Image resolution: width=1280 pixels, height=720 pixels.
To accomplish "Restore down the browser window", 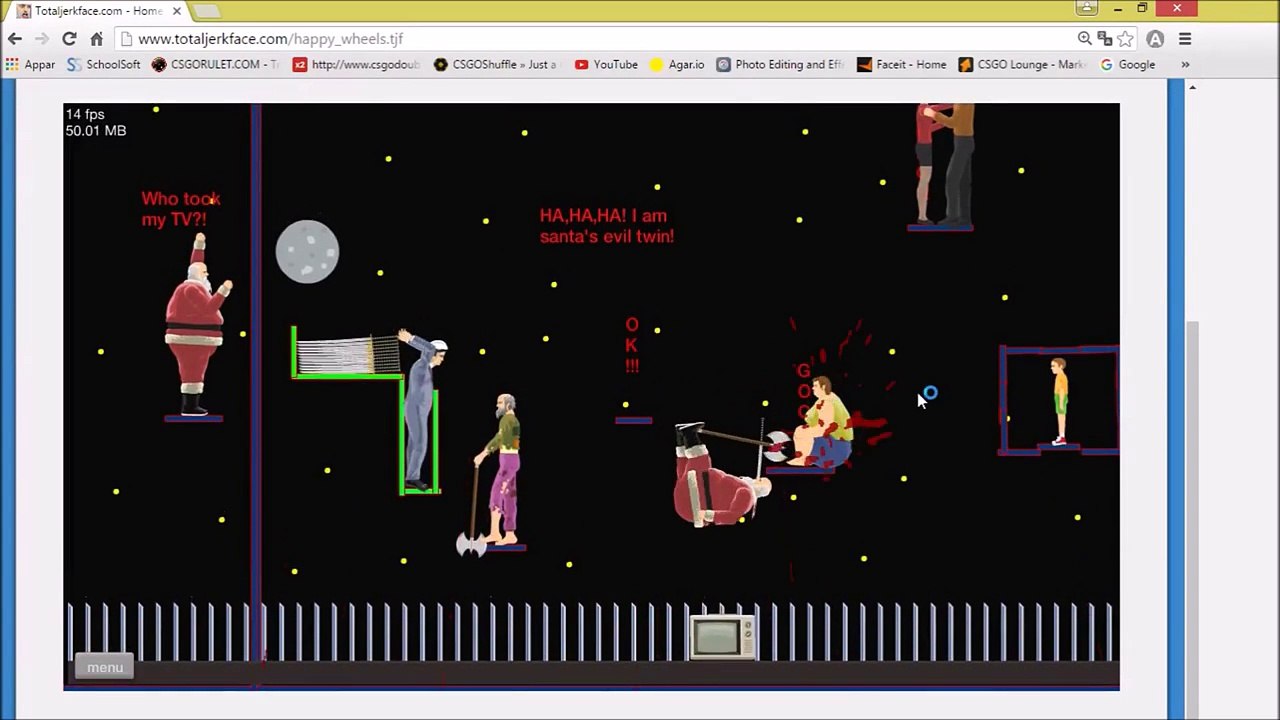I will [1142, 8].
